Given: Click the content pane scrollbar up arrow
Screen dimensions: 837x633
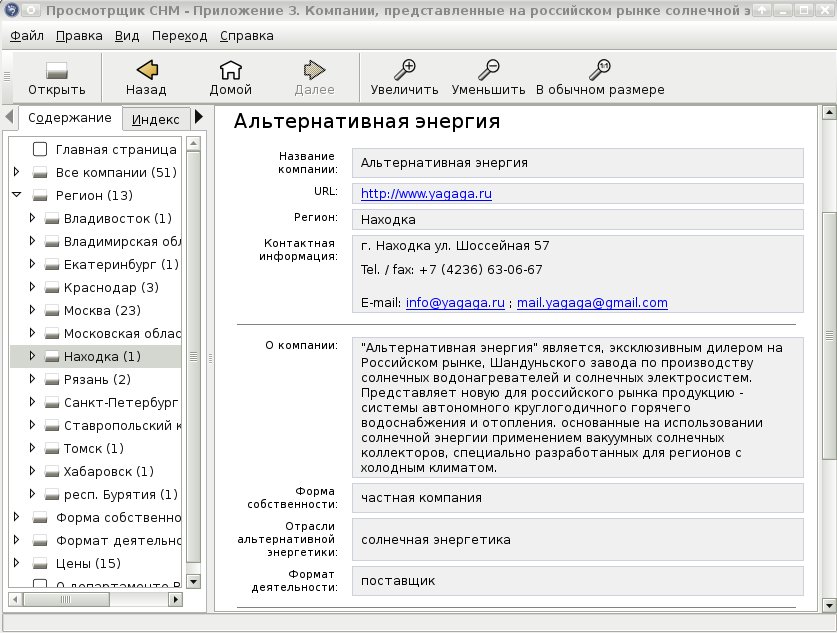Looking at the screenshot, I should click(x=828, y=113).
